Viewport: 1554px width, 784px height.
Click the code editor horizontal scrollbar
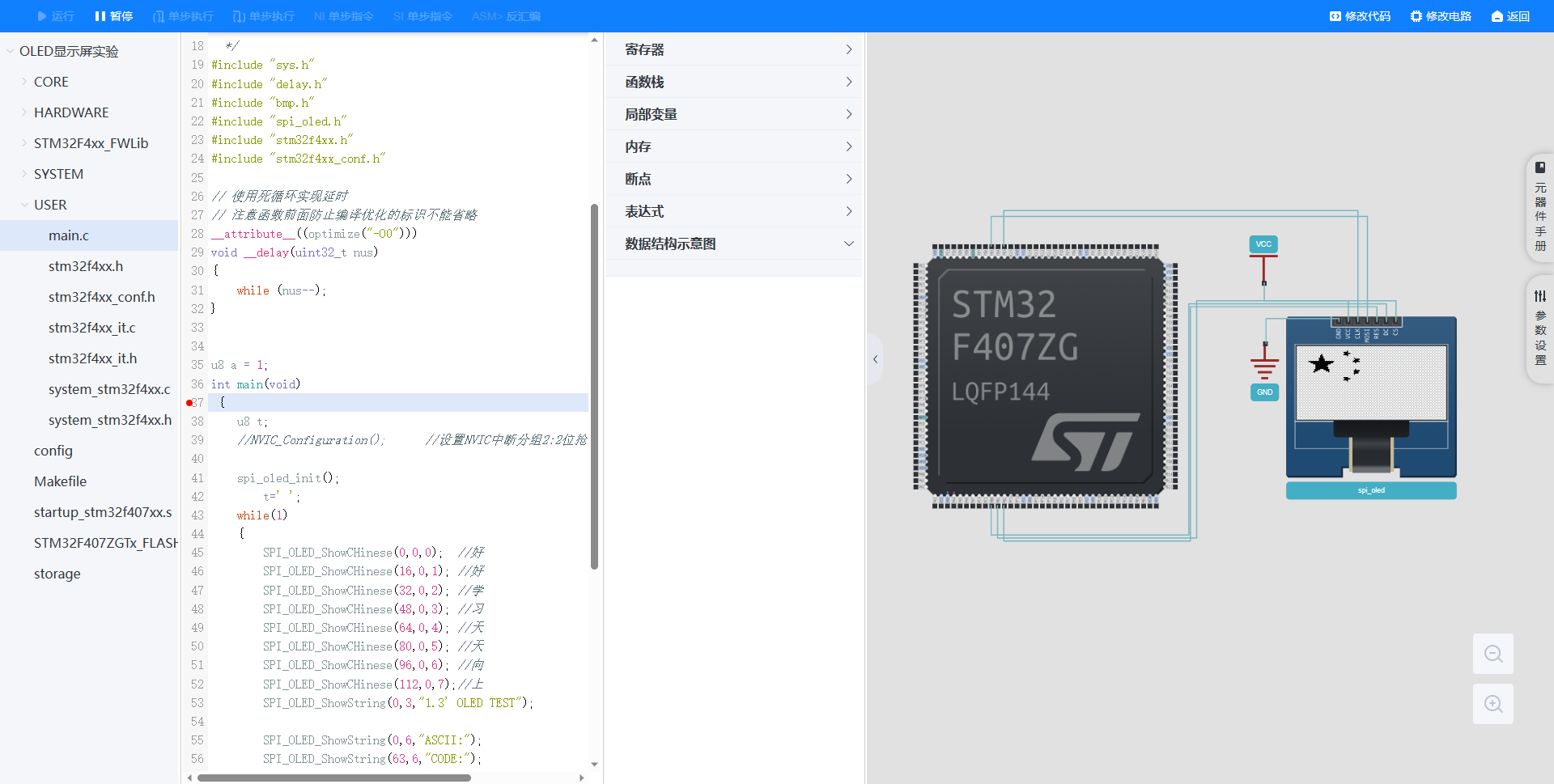point(334,778)
